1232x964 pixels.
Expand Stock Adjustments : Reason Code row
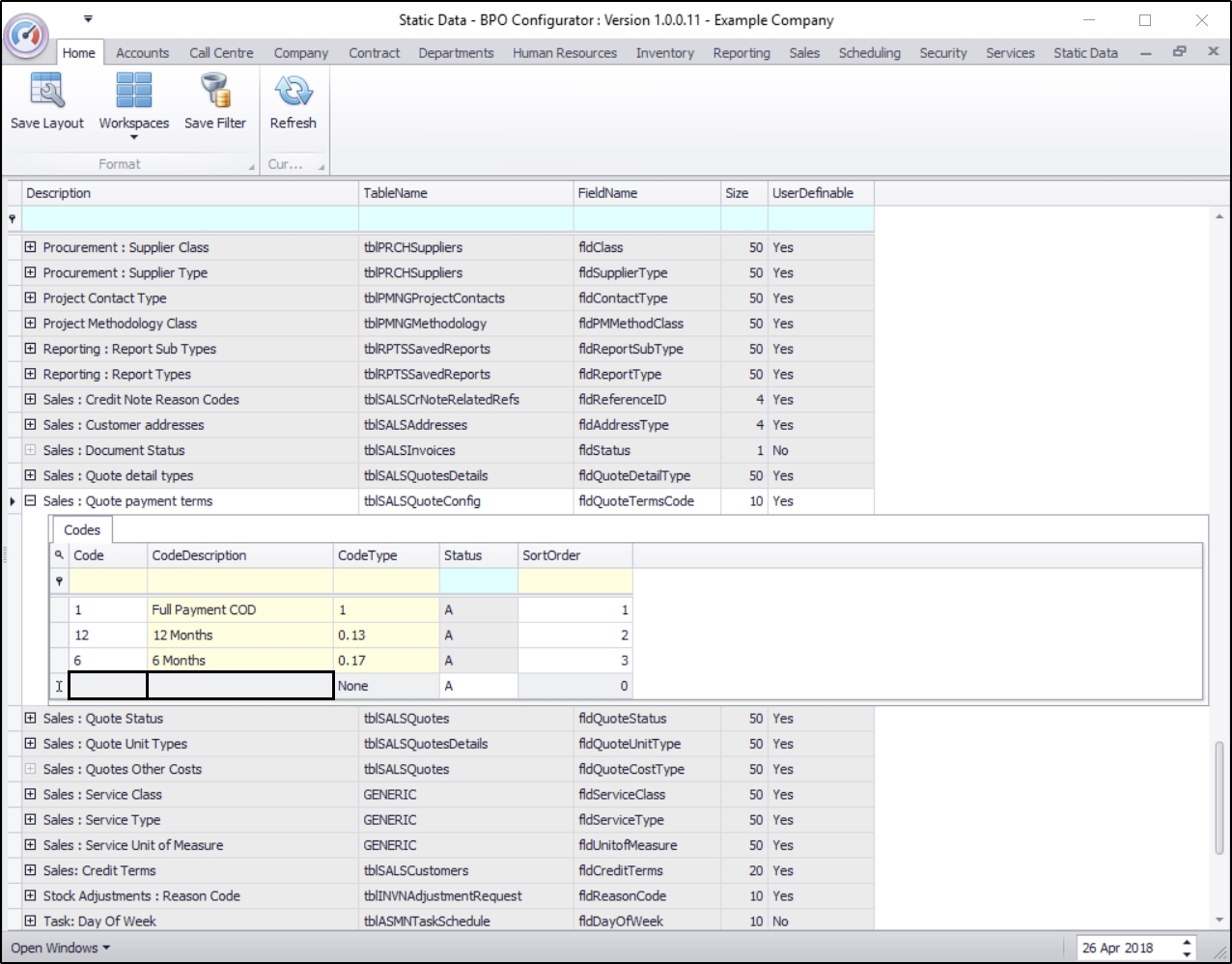(x=31, y=896)
